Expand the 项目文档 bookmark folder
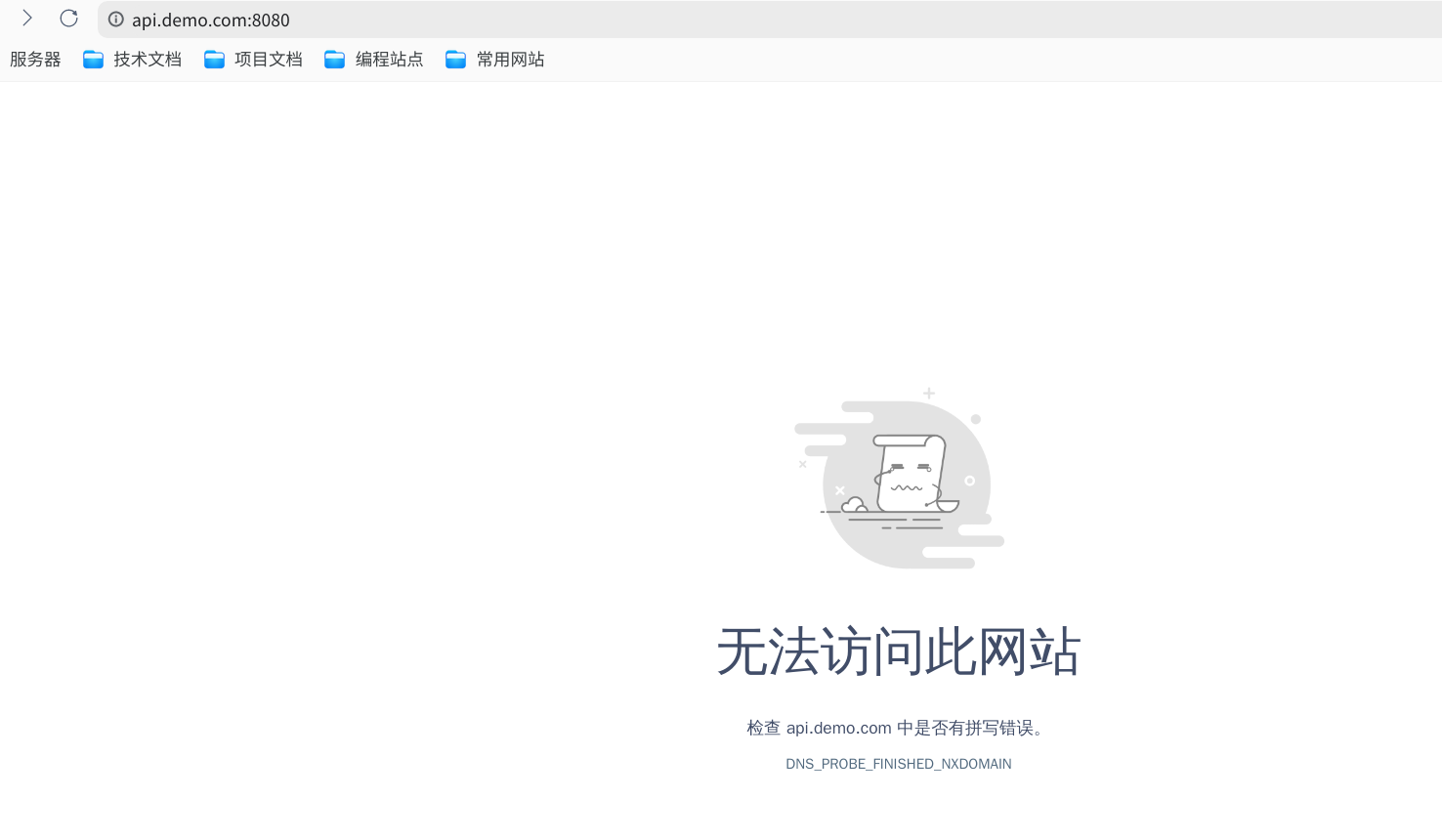Viewport: 1442px width, 840px height. click(x=269, y=60)
